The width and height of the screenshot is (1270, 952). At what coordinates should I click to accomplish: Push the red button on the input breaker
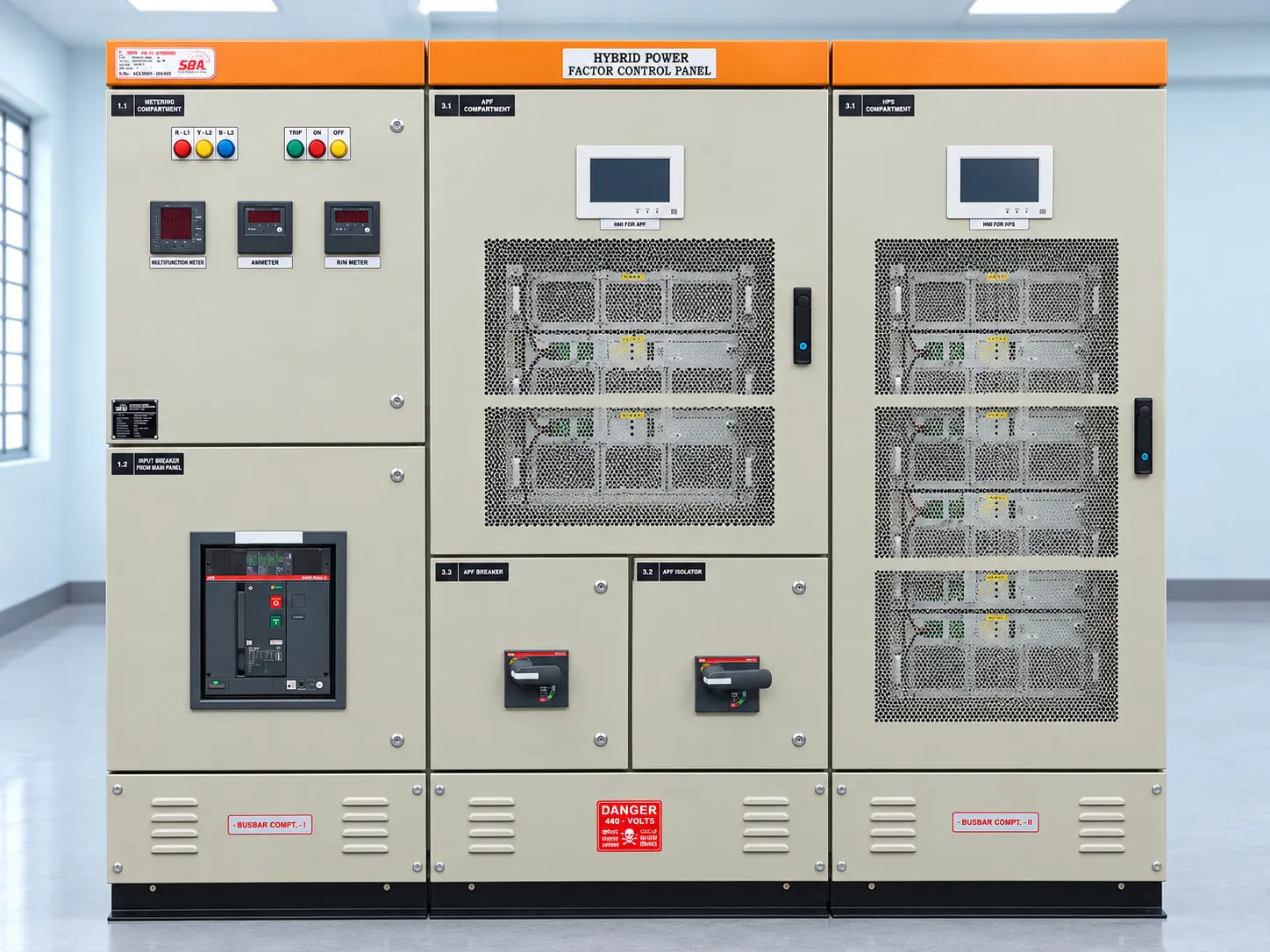275,602
